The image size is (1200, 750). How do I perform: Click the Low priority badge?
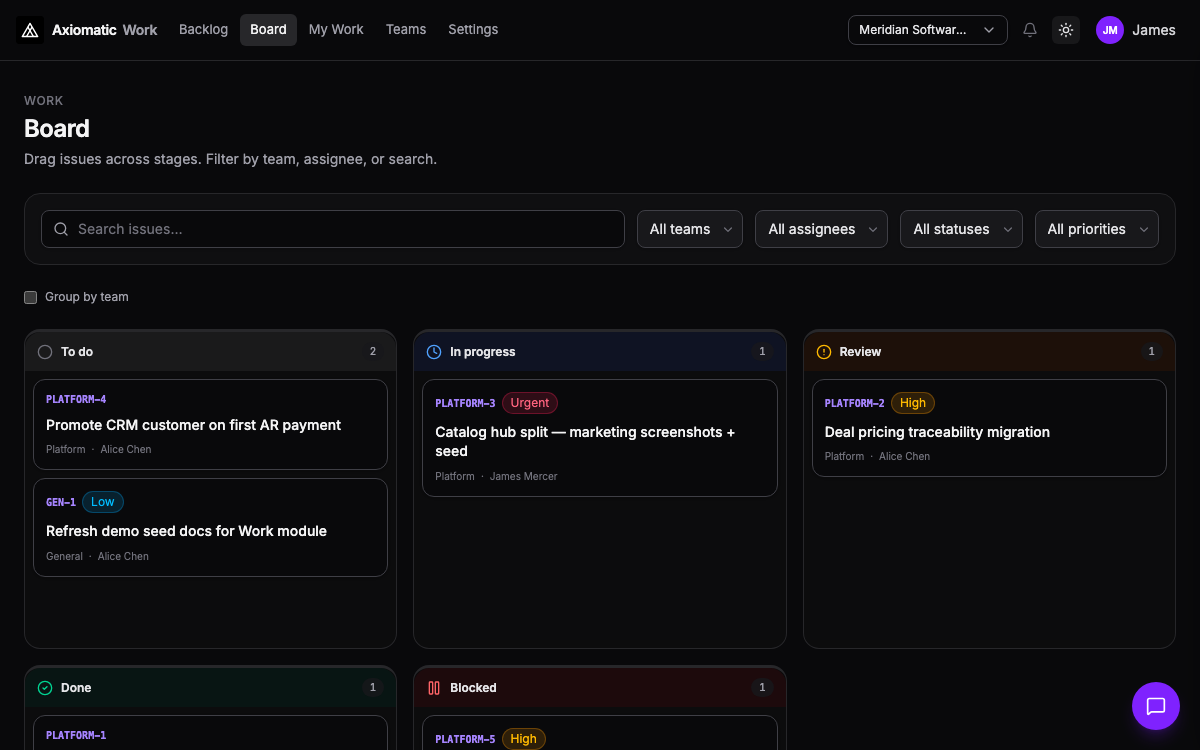pyautogui.click(x=103, y=502)
